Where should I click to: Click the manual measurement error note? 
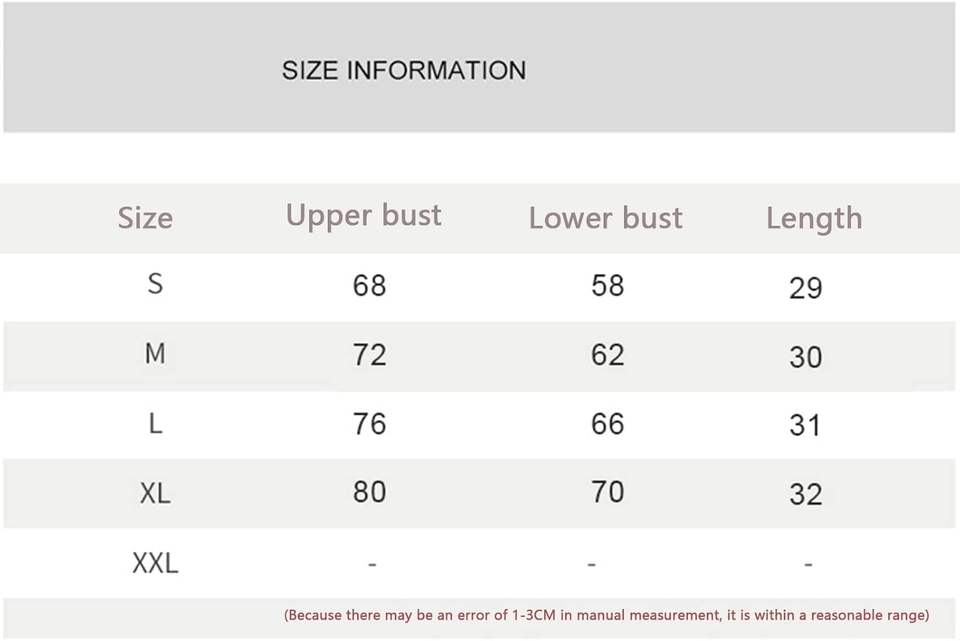[606, 615]
